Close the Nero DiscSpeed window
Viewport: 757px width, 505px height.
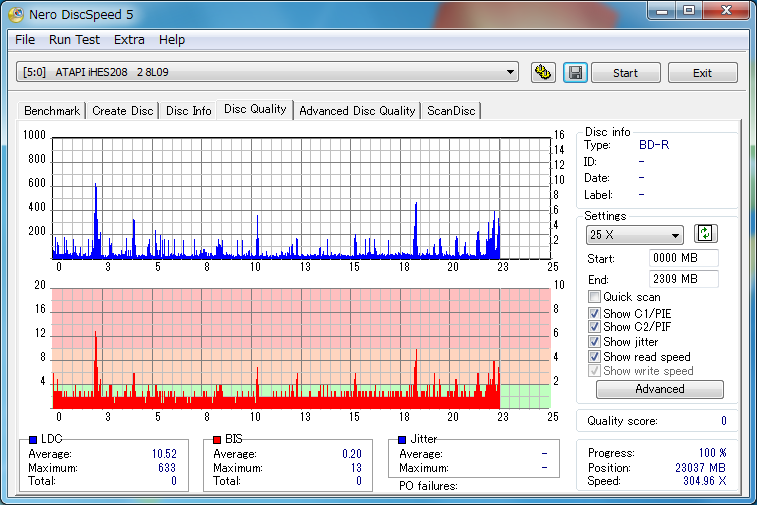click(x=726, y=10)
